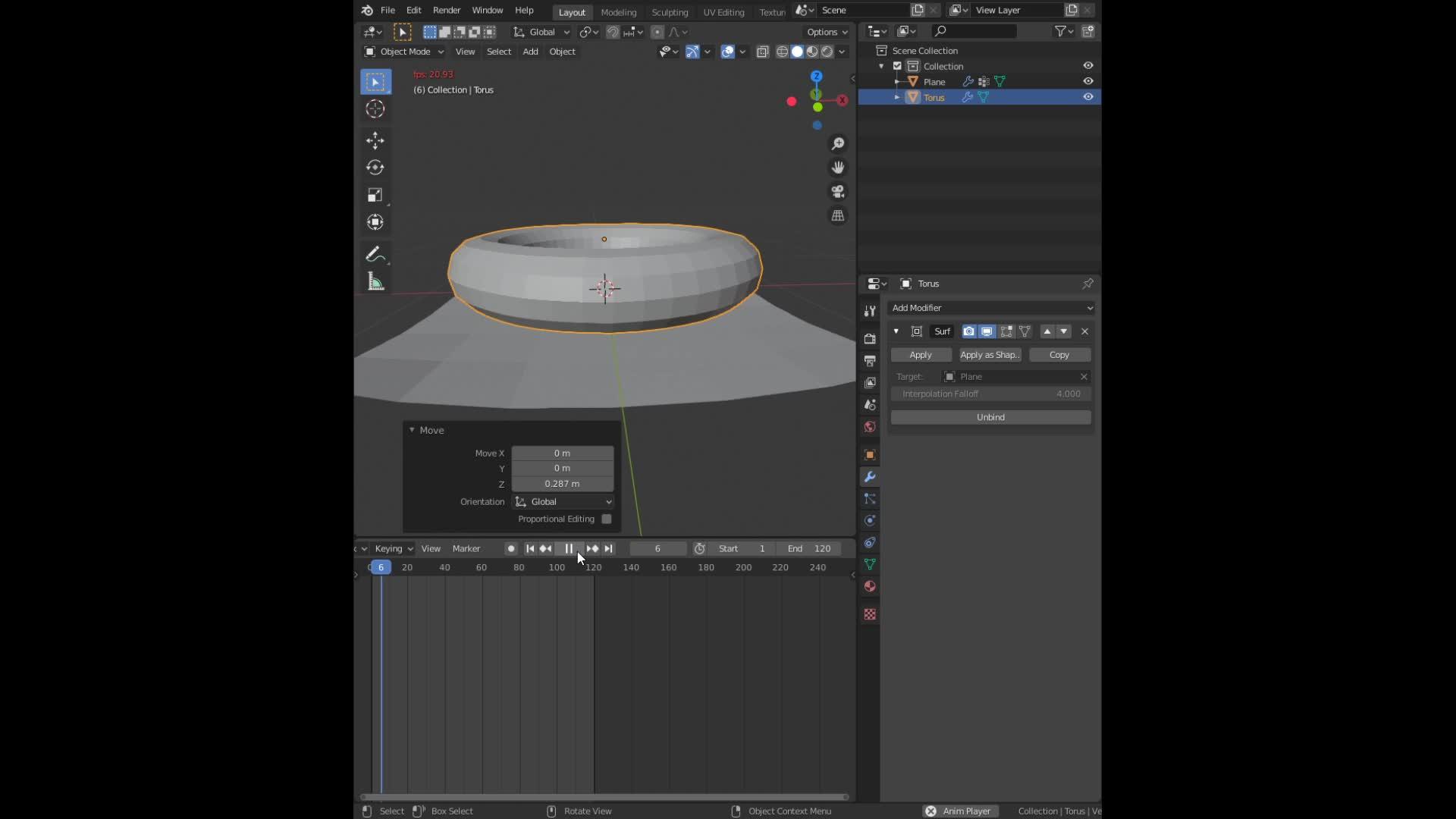Disable the modifier's render visibility camera toggle
The image size is (1456, 819).
pos(968,331)
